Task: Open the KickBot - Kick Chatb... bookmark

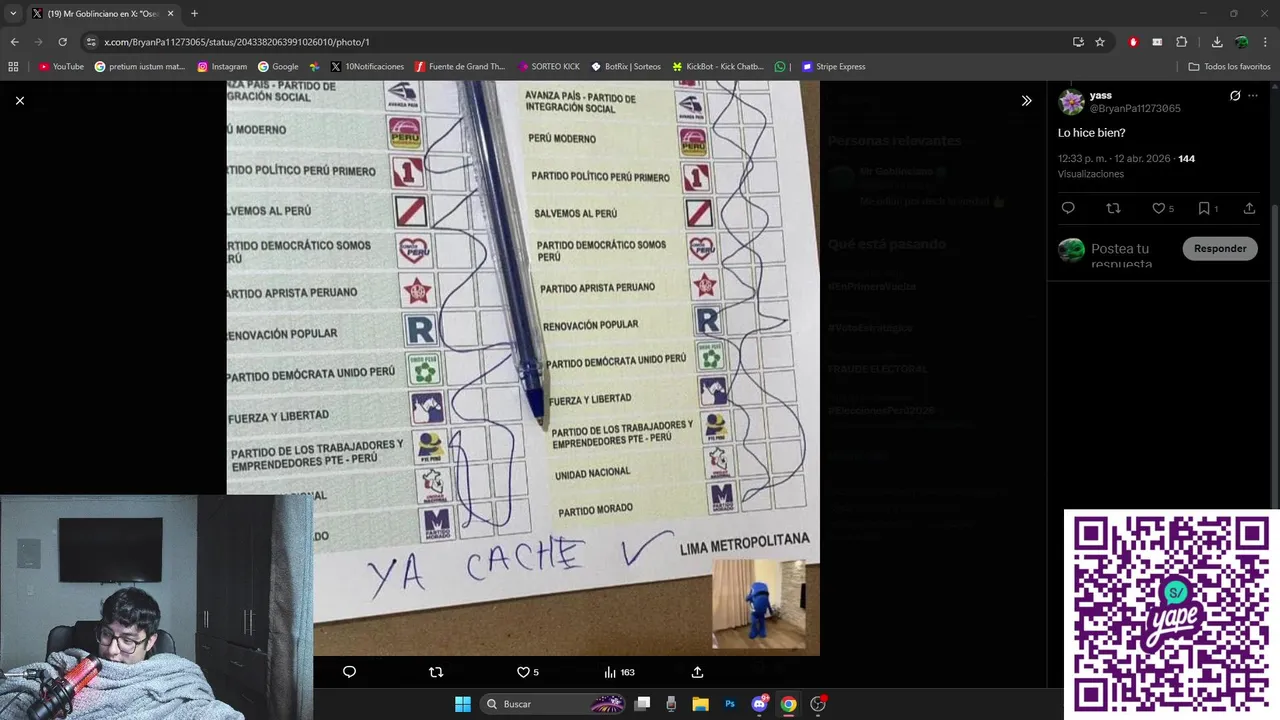Action: [718, 67]
